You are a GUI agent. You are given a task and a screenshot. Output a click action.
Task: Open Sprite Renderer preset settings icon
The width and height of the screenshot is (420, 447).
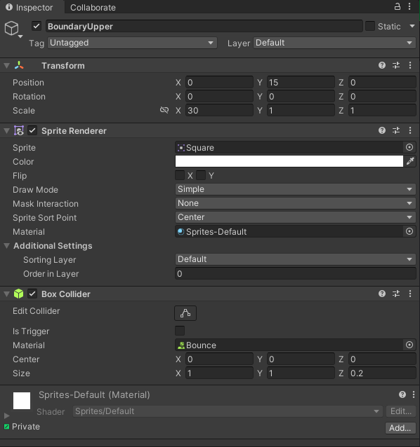396,131
